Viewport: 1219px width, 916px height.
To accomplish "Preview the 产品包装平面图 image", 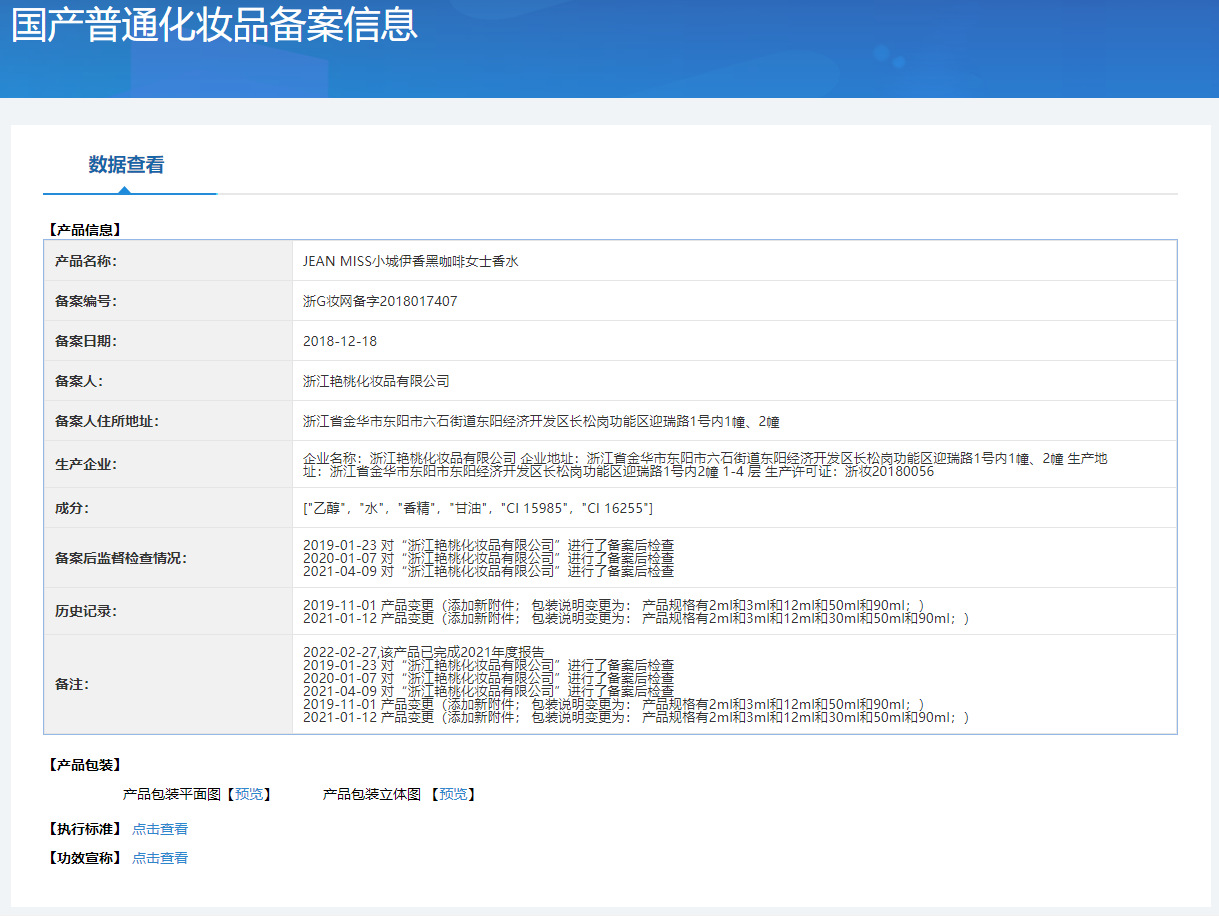I will pos(250,794).
